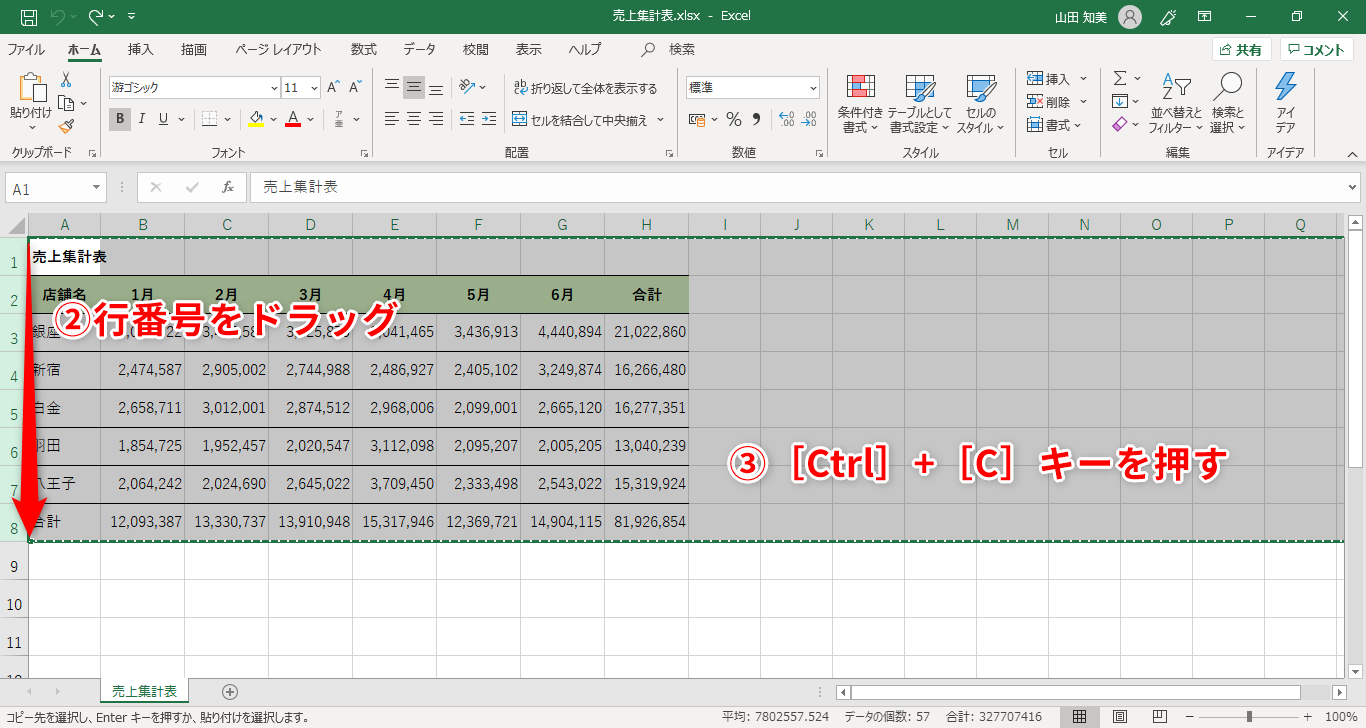Click the Undo icon
Image resolution: width=1366 pixels, height=728 pixels.
point(58,16)
